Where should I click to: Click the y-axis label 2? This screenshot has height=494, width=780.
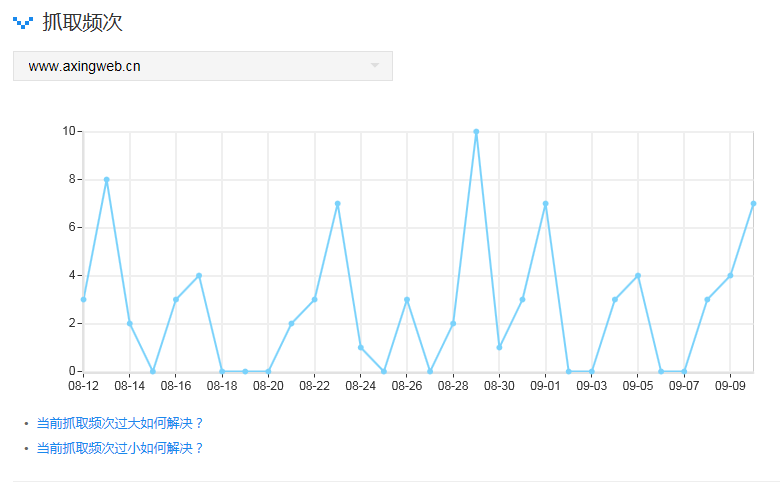click(x=72, y=323)
